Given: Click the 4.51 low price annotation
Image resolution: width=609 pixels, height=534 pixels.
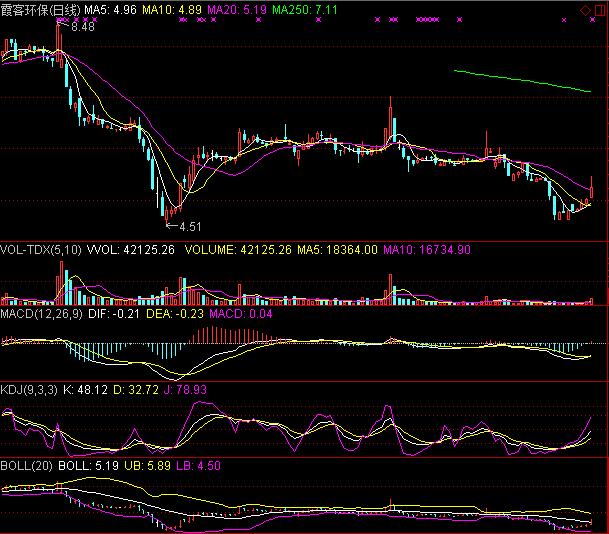Looking at the screenshot, I should point(190,226).
